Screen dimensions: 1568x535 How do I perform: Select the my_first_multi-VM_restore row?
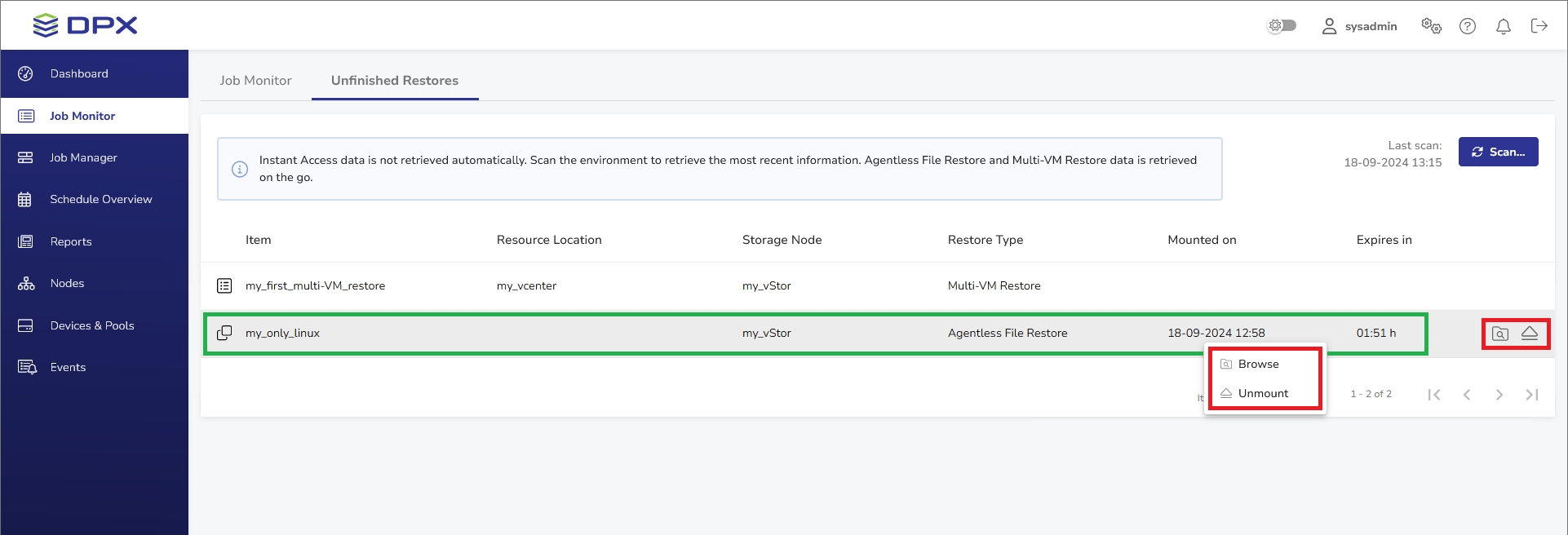click(x=315, y=286)
